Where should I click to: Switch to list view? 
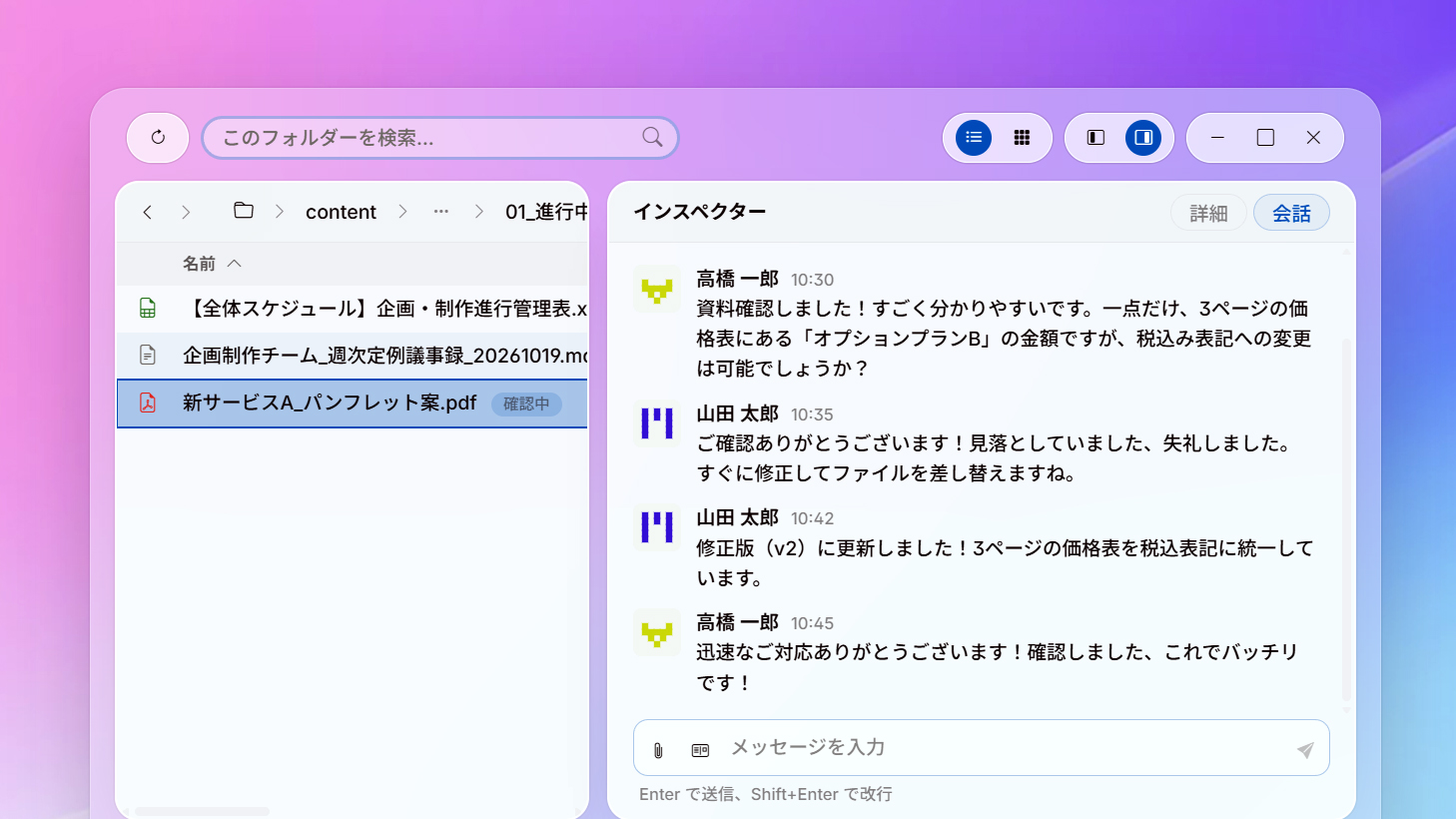click(x=974, y=138)
